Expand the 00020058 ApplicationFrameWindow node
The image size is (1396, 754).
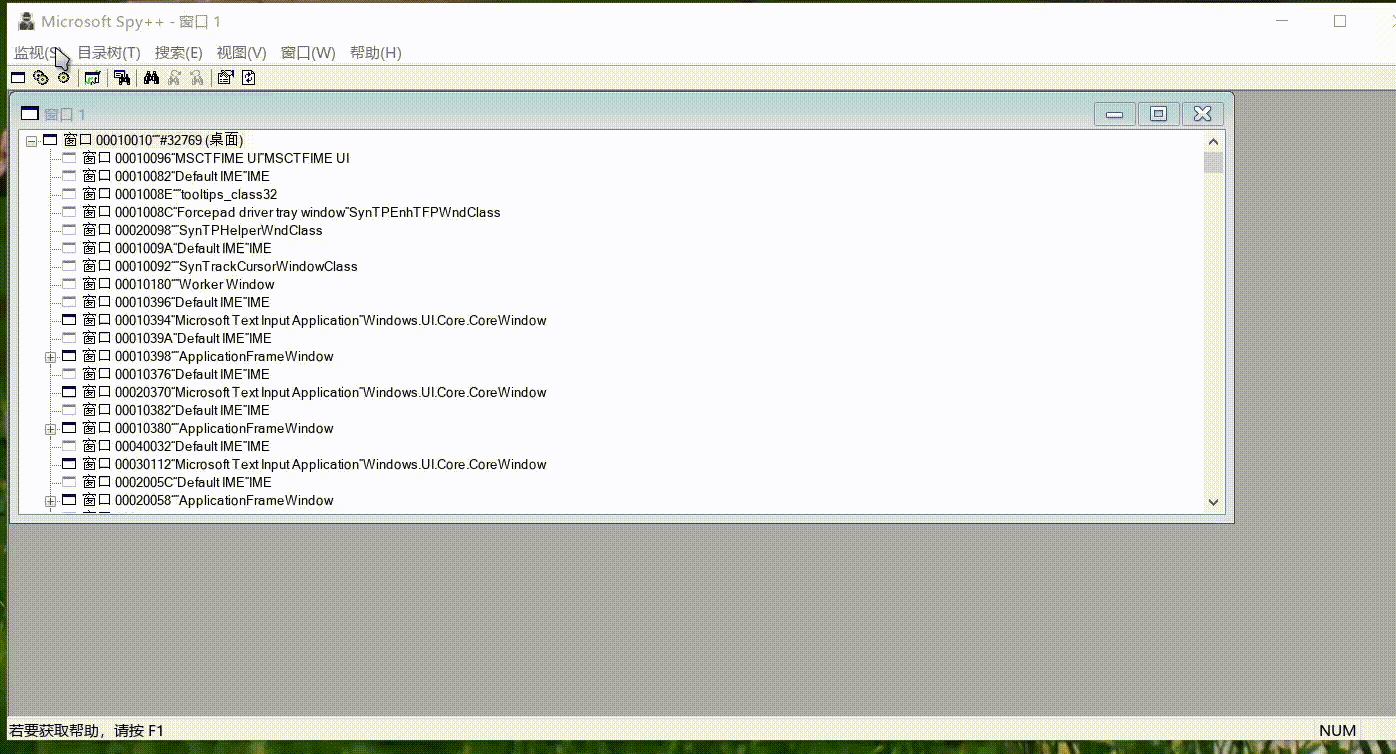click(x=50, y=501)
